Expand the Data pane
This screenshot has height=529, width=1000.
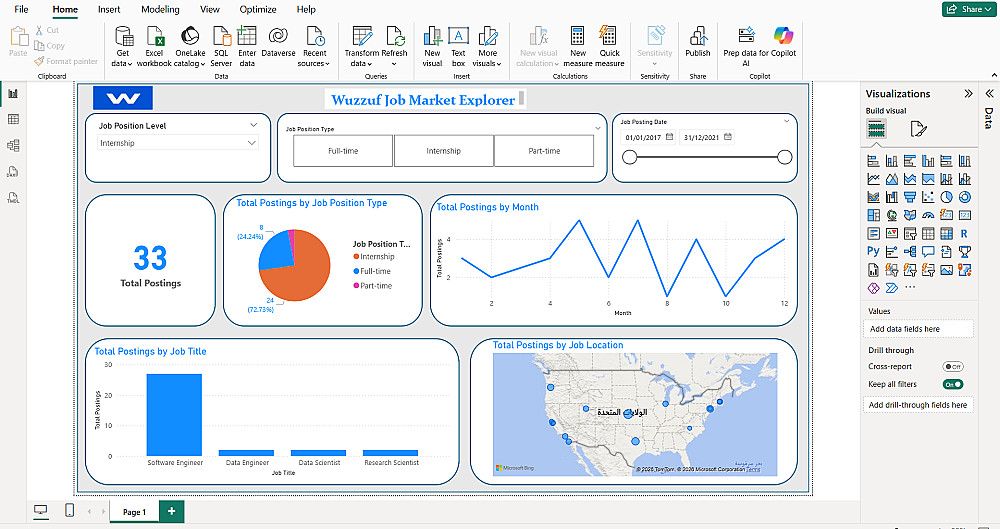(989, 94)
